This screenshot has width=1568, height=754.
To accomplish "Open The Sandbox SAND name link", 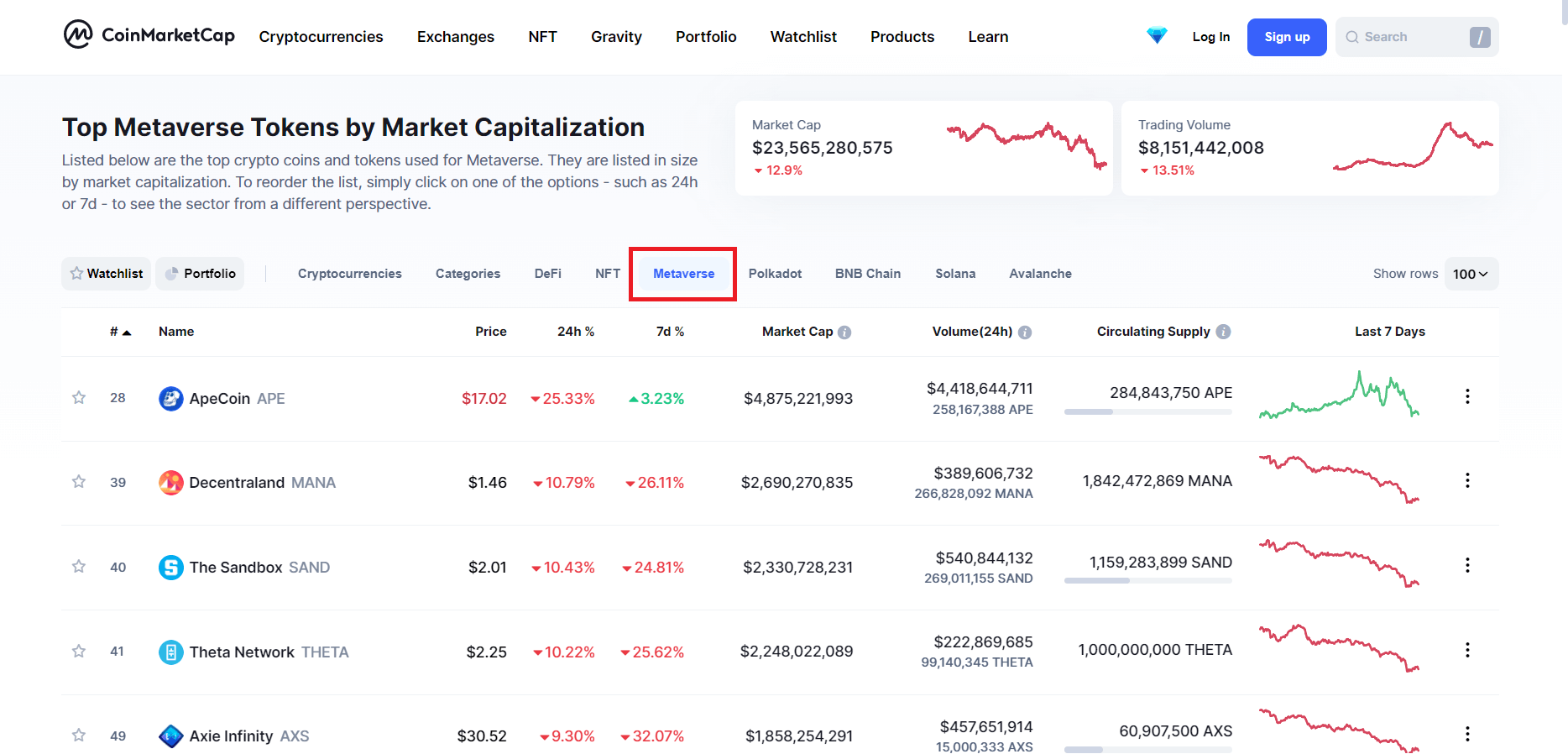I will point(244,568).
